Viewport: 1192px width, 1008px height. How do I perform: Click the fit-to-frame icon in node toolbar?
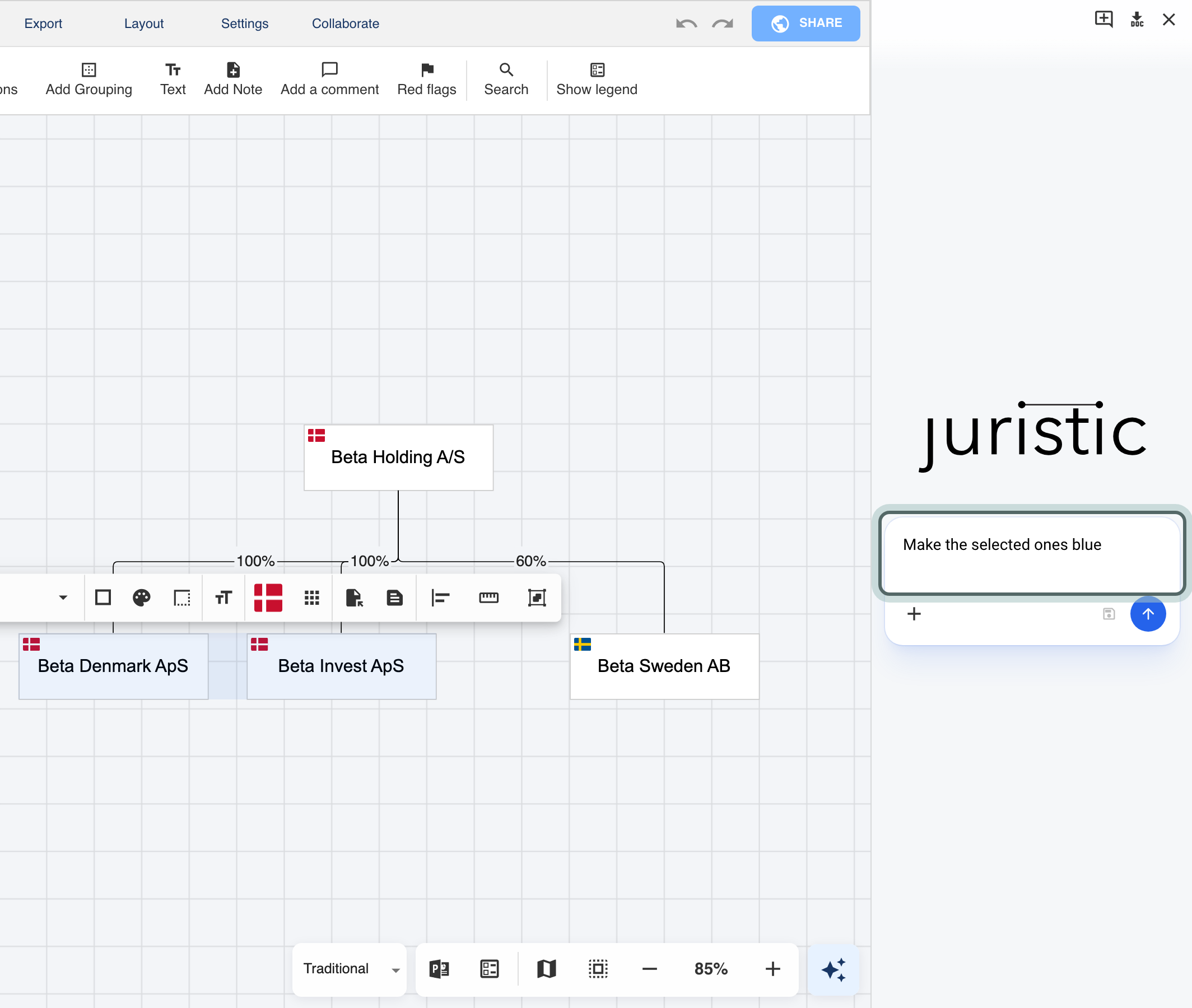click(537, 598)
